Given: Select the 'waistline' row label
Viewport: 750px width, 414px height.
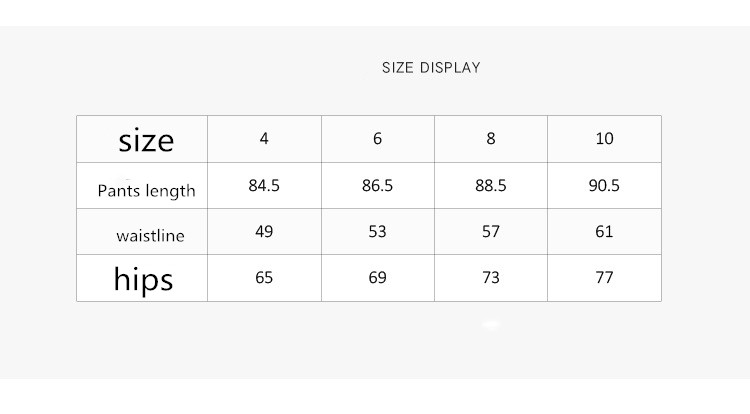Looking at the screenshot, I should 150,237.
